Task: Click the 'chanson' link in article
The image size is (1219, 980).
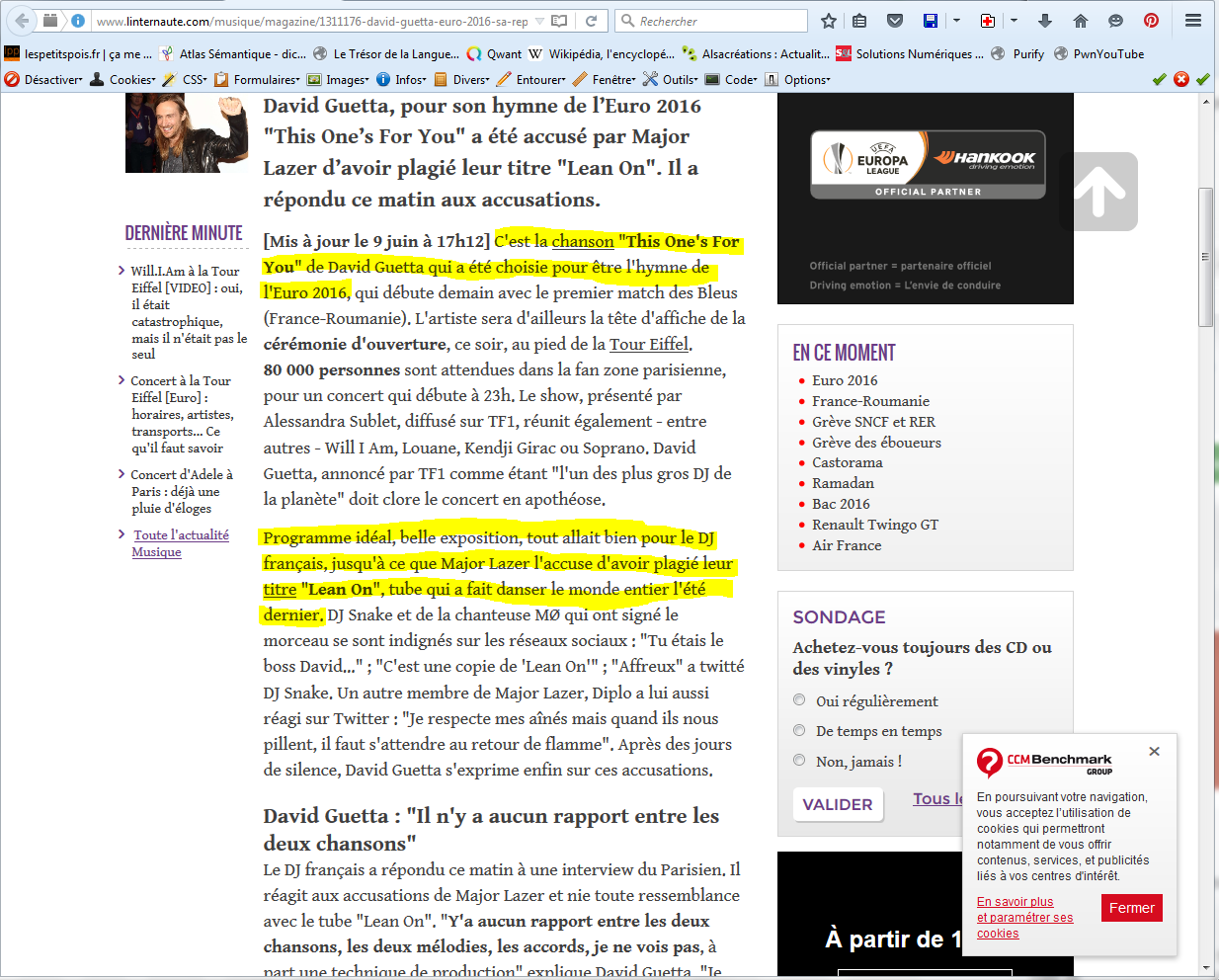Action: 583,241
